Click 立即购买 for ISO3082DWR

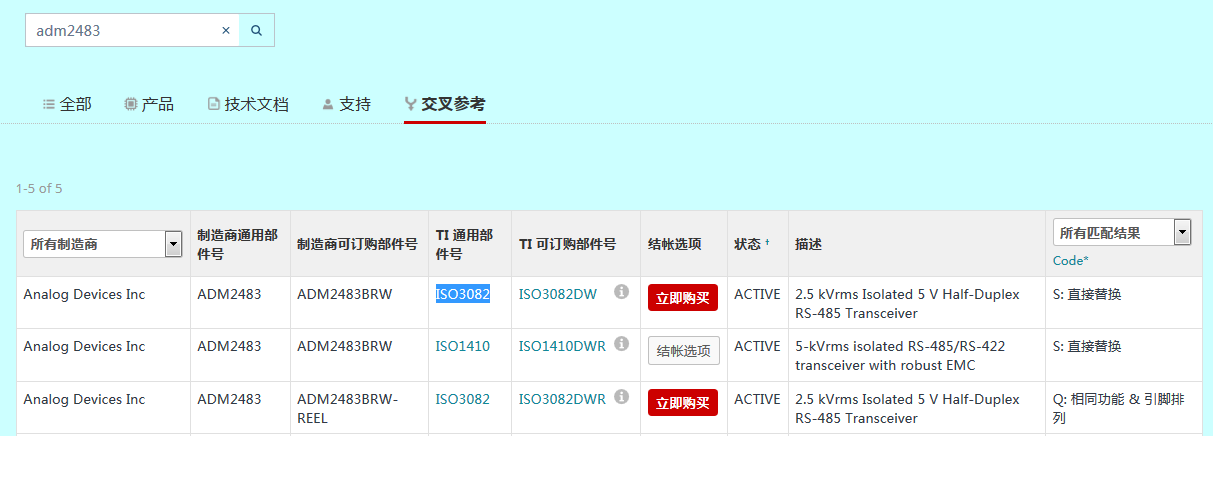click(683, 403)
